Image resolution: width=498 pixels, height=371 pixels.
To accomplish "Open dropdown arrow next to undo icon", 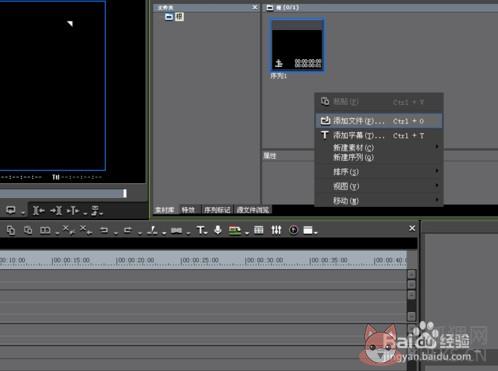I will tap(116, 233).
